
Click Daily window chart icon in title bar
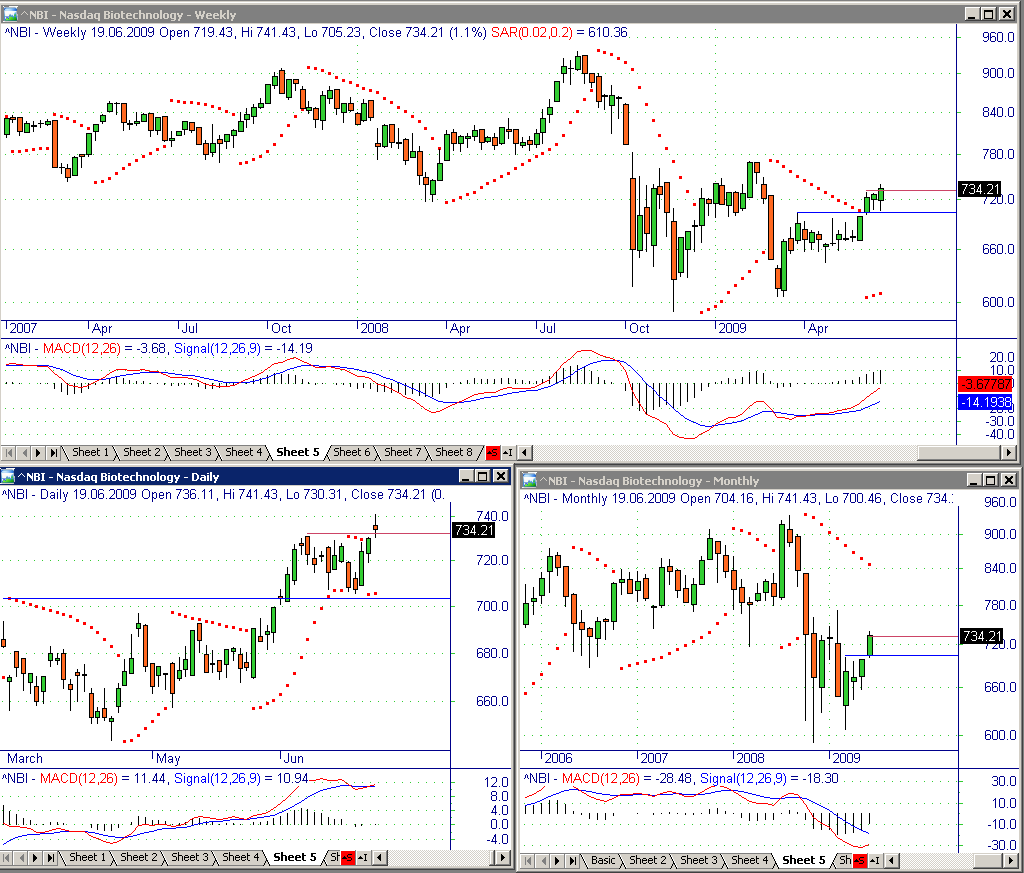7,476
